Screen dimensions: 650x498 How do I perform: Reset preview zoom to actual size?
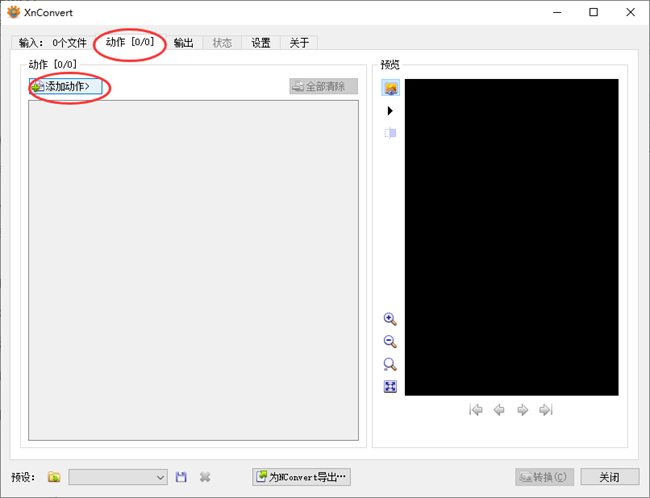point(390,365)
